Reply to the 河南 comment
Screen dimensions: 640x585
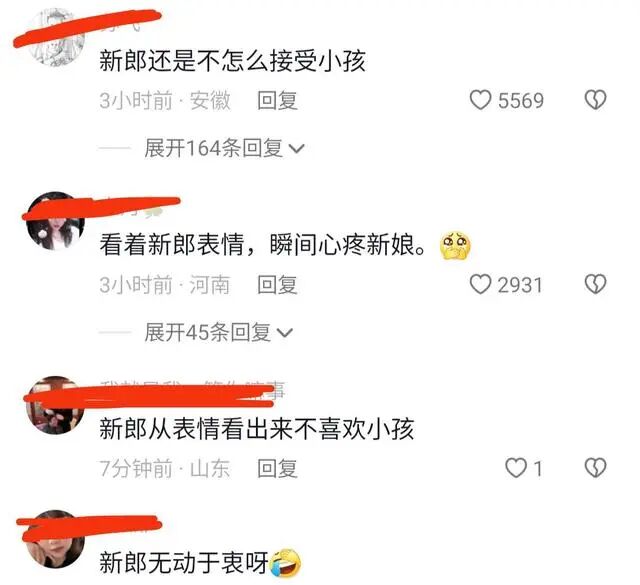click(x=277, y=285)
